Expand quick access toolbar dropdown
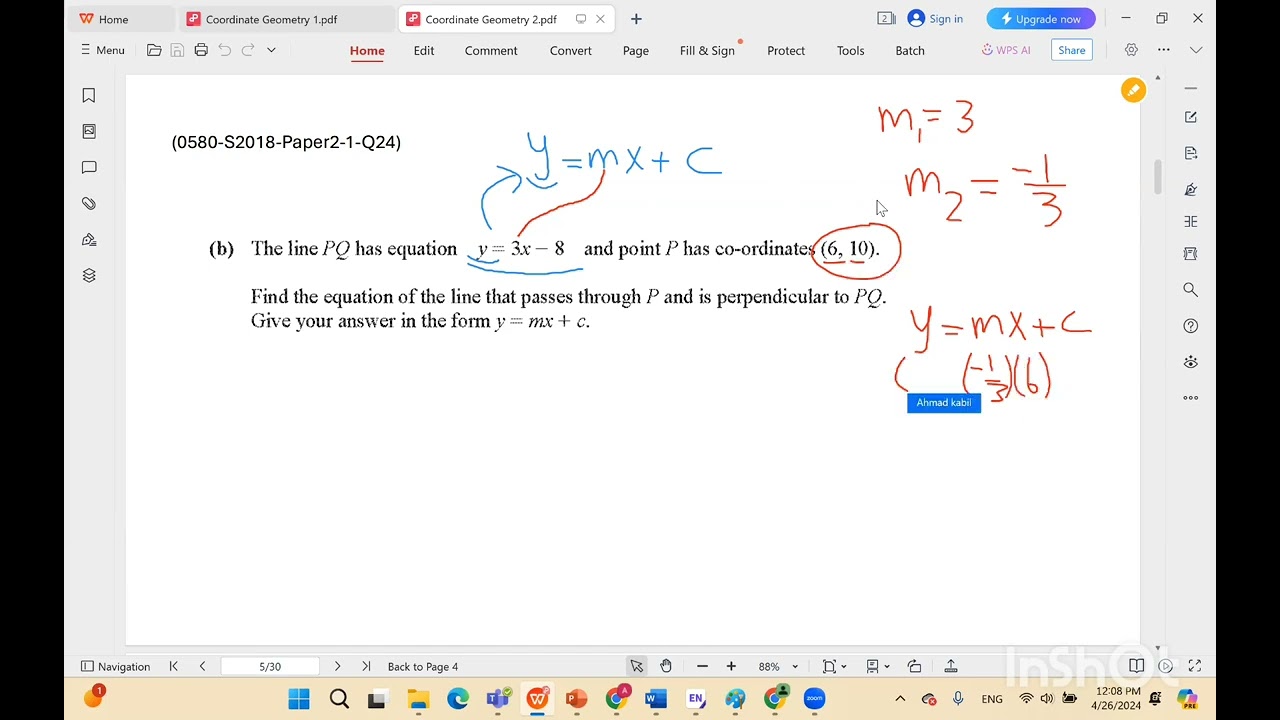Image resolution: width=1280 pixels, height=720 pixels. click(271, 50)
